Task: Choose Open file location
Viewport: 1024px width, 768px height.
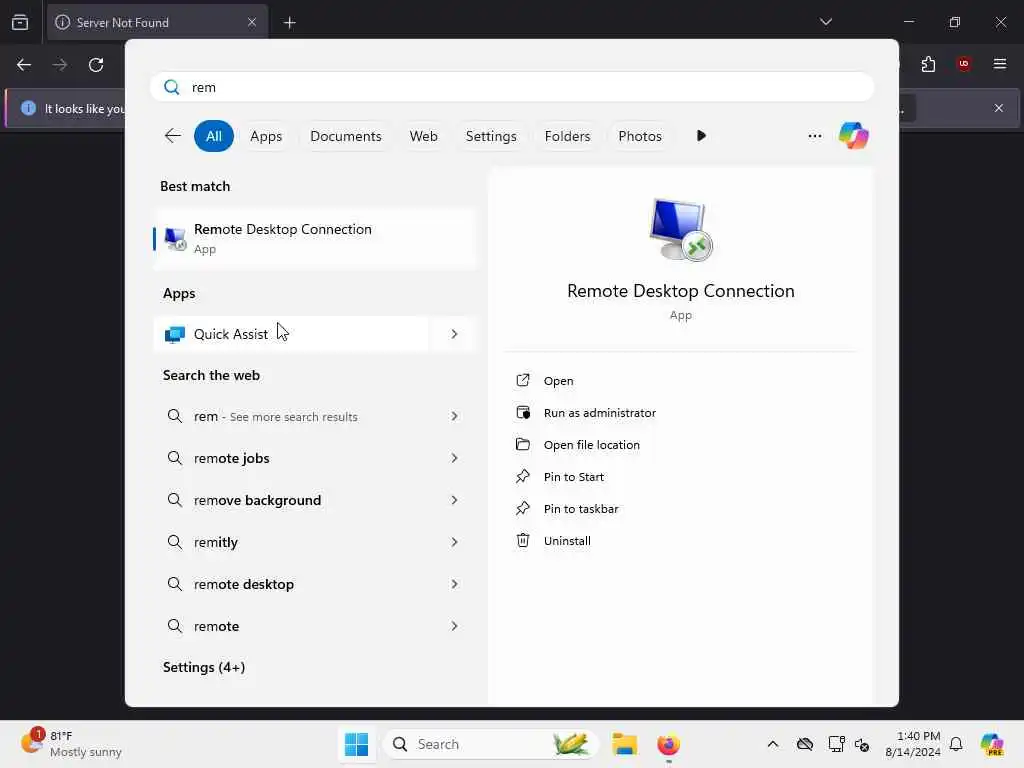Action: coord(592,445)
